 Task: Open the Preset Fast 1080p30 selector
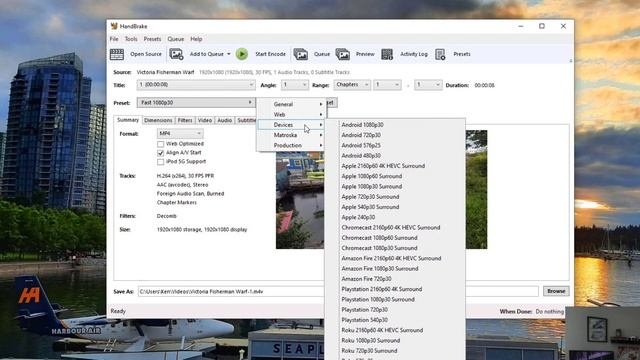pos(196,103)
